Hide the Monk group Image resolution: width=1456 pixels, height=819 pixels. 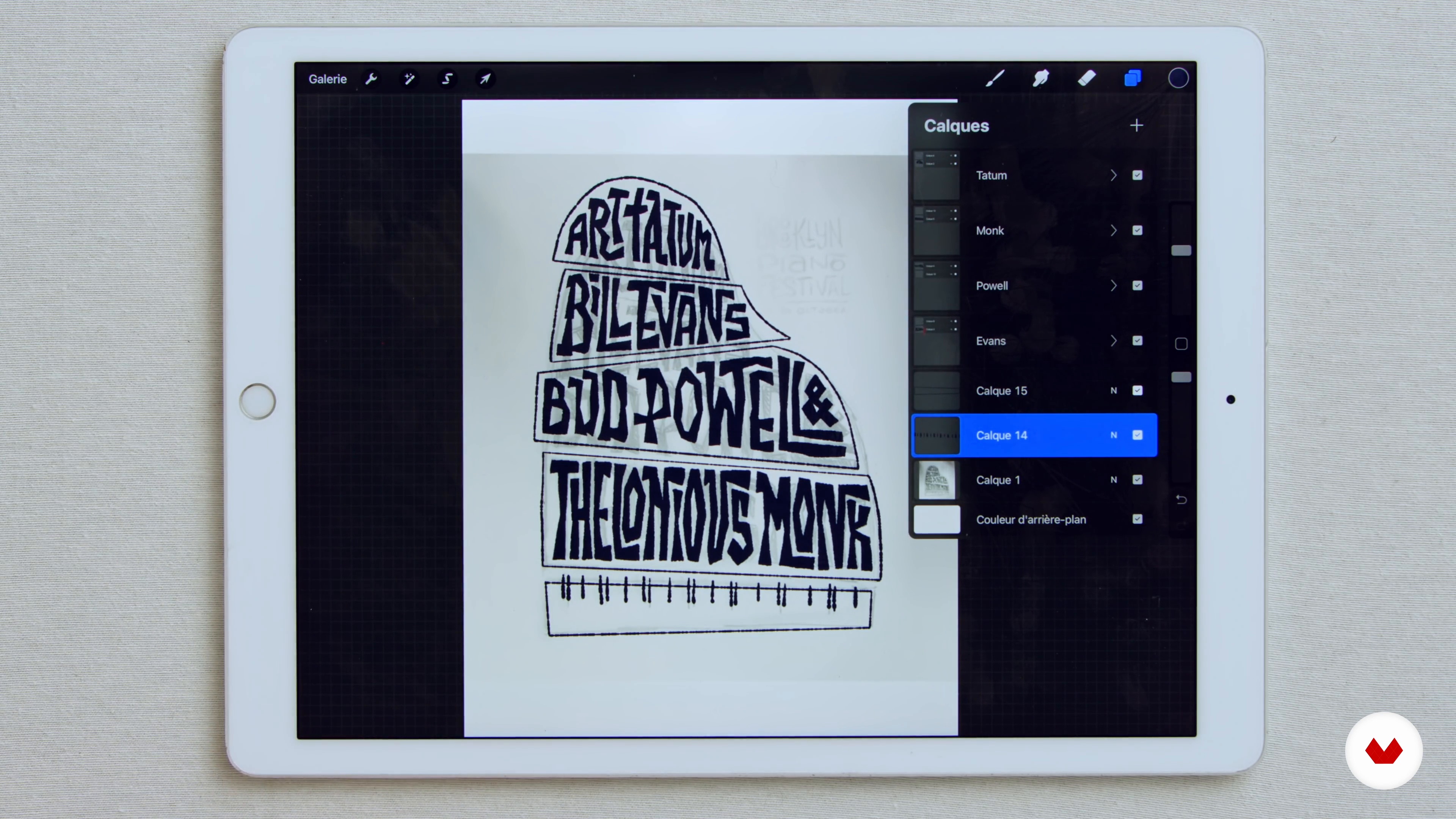(x=1137, y=231)
